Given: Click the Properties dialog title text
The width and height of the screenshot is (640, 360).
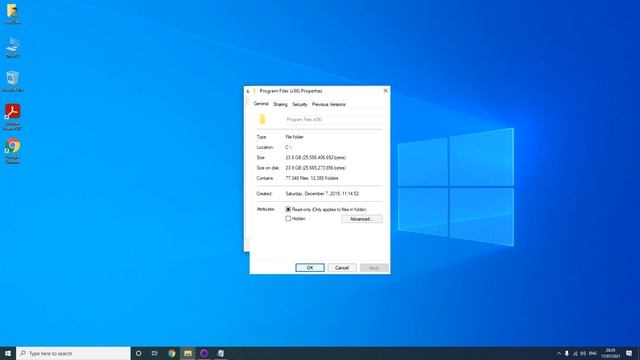Looking at the screenshot, I should click(x=291, y=91).
